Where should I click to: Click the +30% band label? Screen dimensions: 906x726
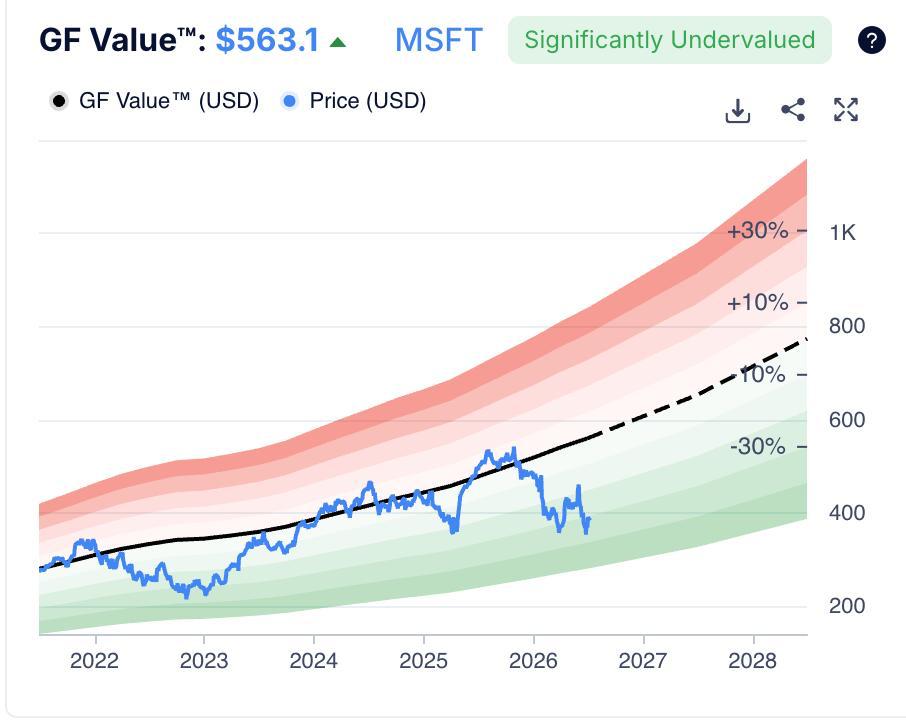(758, 231)
